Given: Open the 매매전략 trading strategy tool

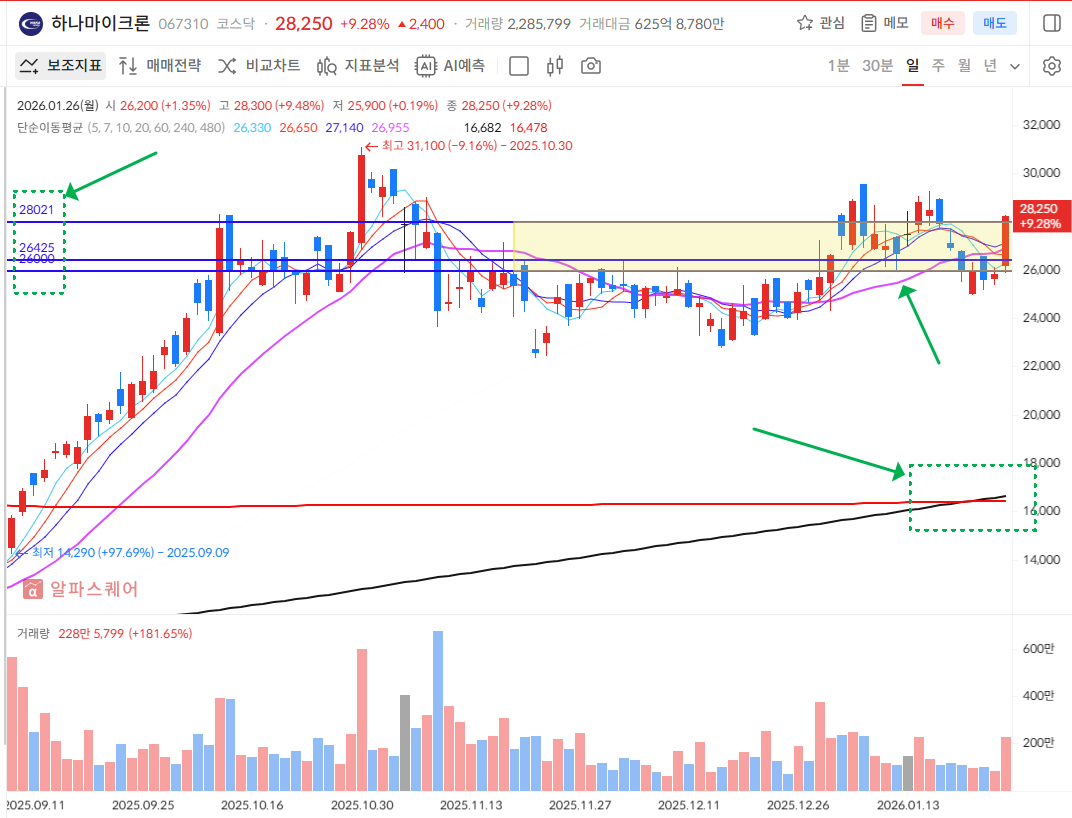Looking at the screenshot, I should pyautogui.click(x=159, y=66).
